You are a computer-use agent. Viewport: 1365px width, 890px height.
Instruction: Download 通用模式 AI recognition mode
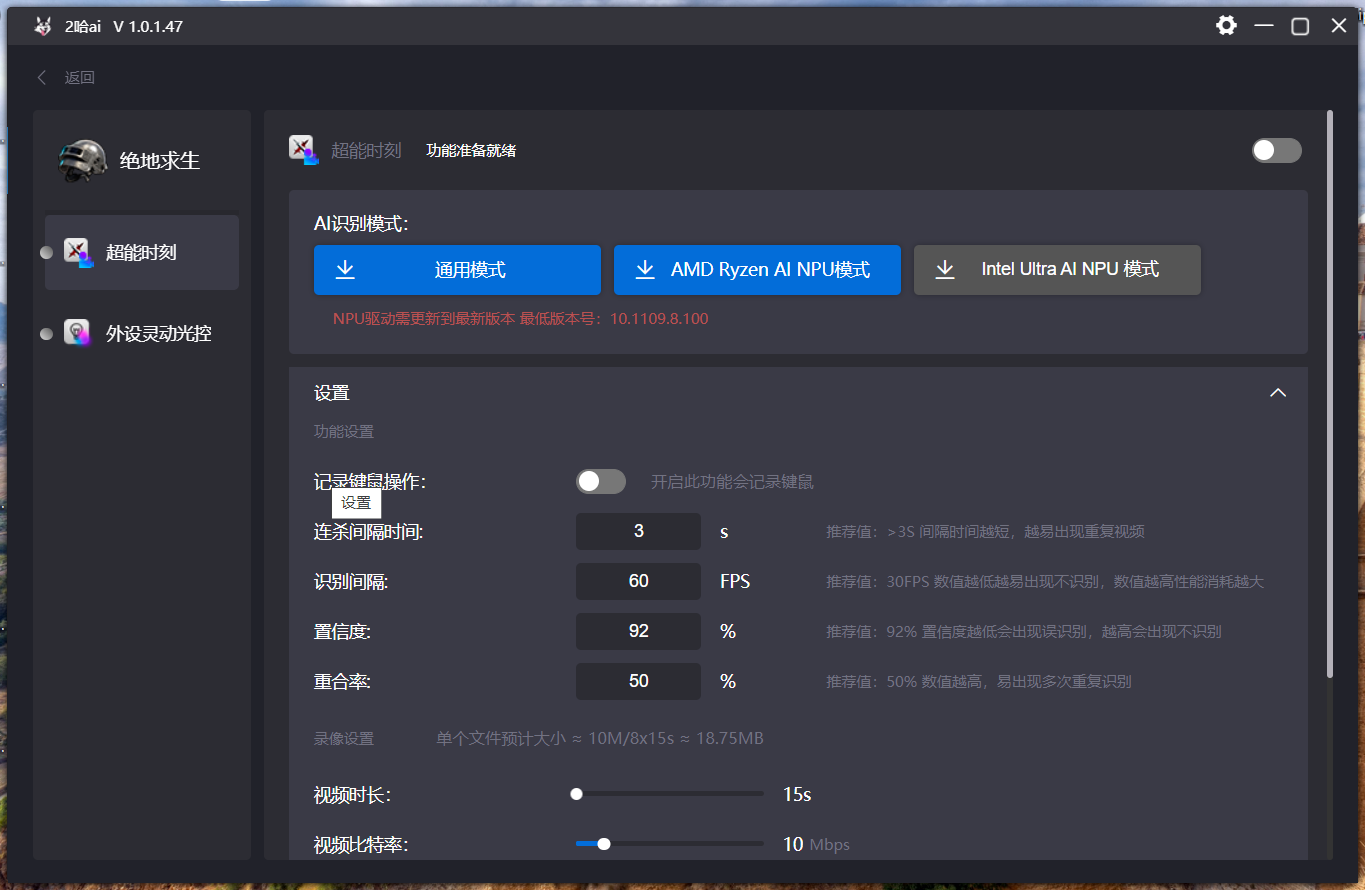(x=457, y=270)
